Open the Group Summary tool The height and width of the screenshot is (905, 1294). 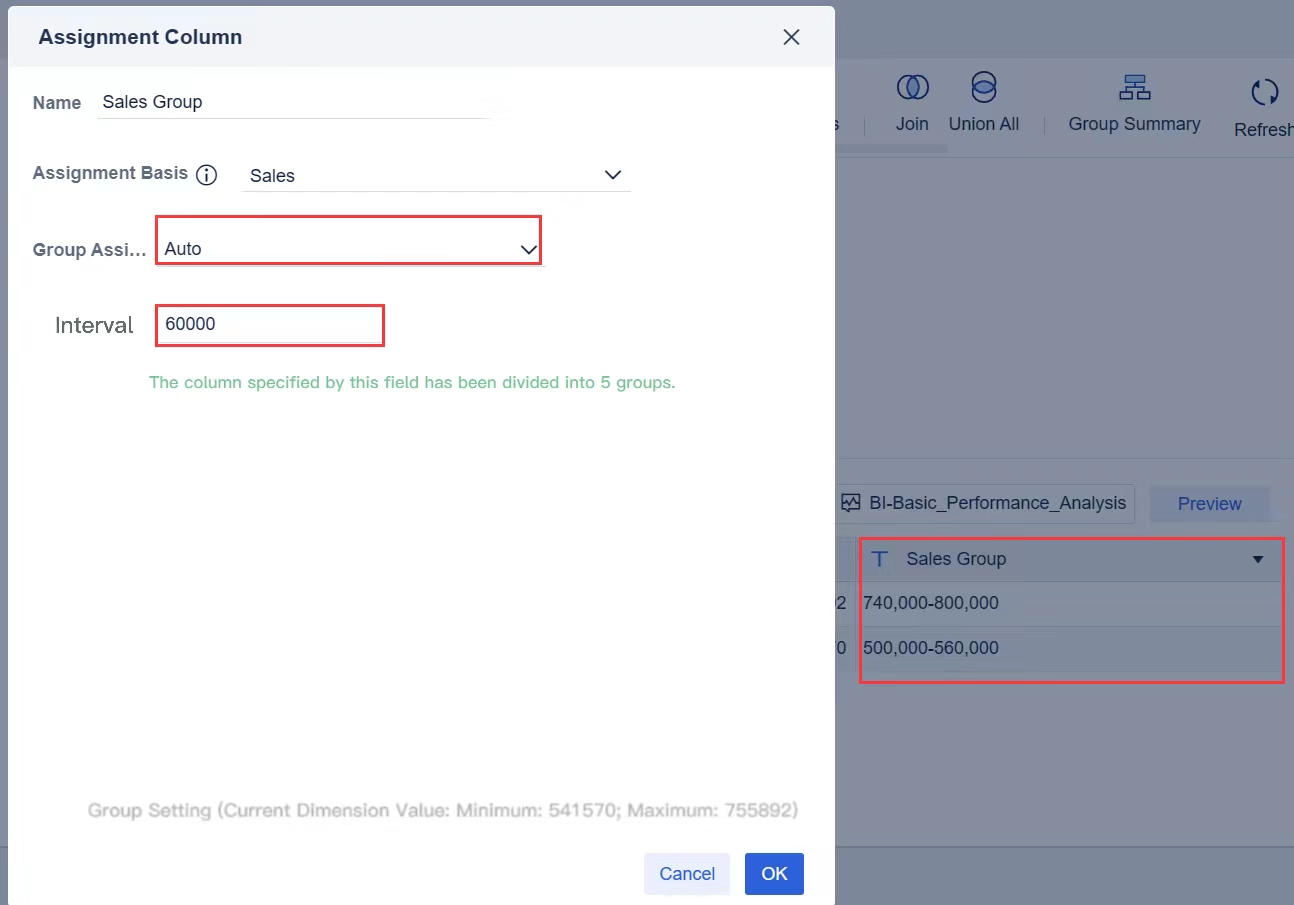[x=1134, y=88]
